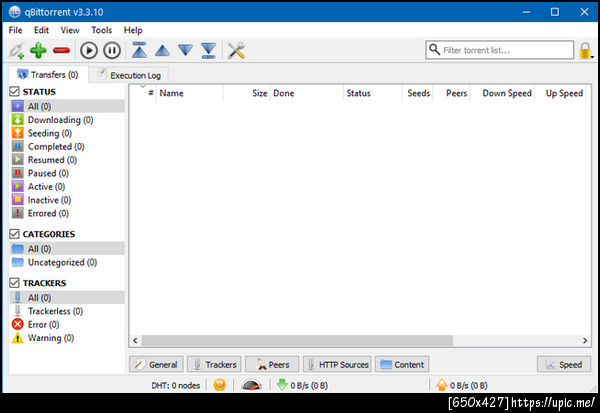Select the Seeding (0) filter
The height and width of the screenshot is (413, 600).
(67, 133)
